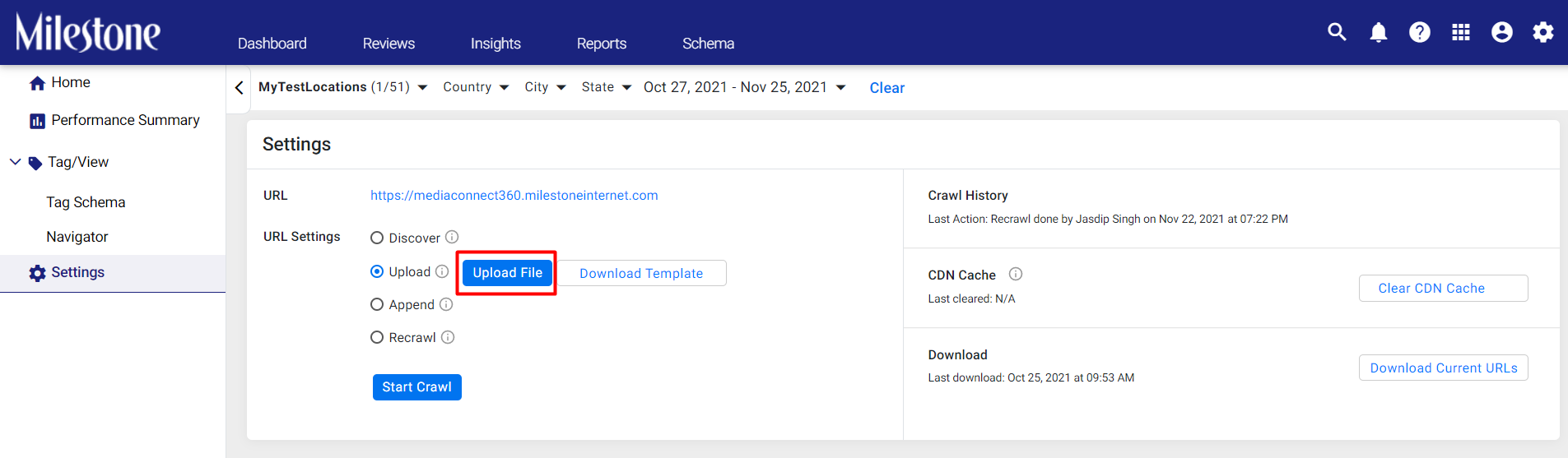Click the Milestone logo
Image resolution: width=1568 pixels, height=458 pixels.
point(88,32)
